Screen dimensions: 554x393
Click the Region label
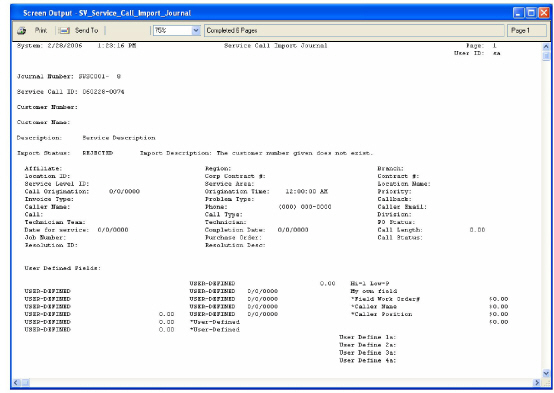click(218, 169)
